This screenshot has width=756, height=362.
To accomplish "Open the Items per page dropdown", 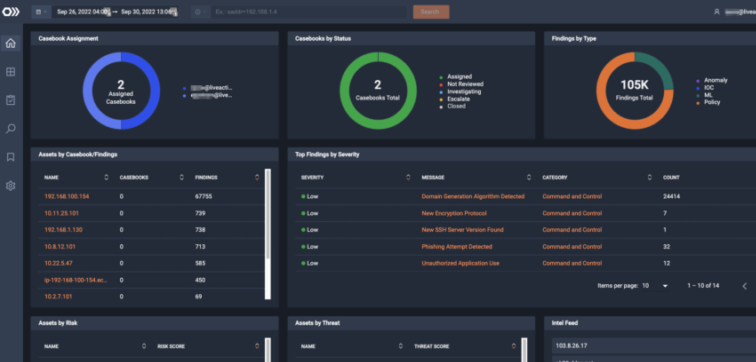I will click(x=655, y=286).
